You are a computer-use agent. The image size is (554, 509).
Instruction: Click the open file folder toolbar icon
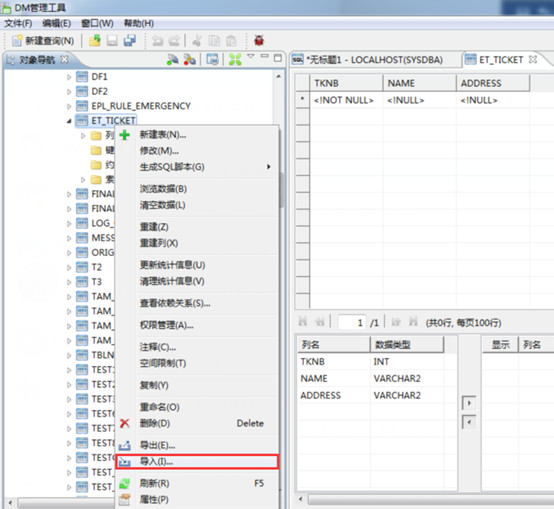pyautogui.click(x=95, y=41)
